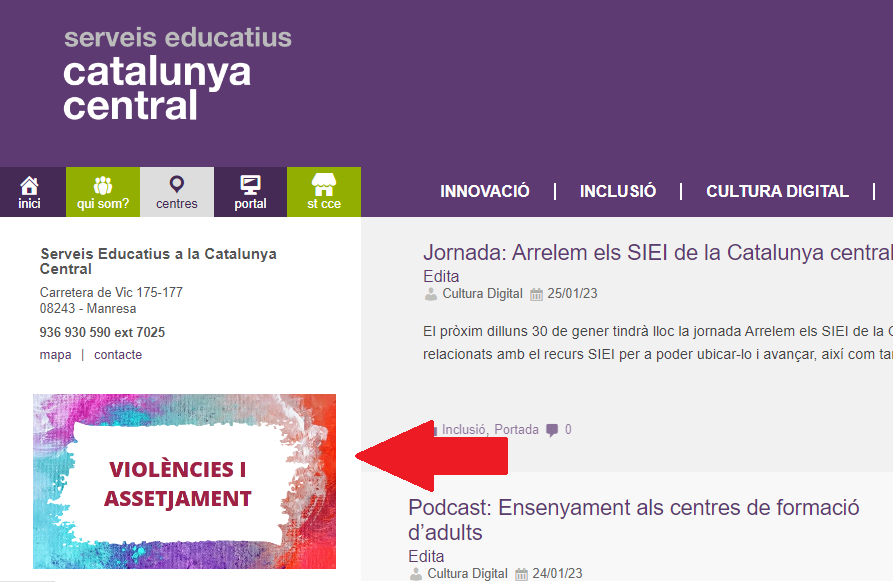
Task: Select the Portada category tag link
Action: (515, 430)
